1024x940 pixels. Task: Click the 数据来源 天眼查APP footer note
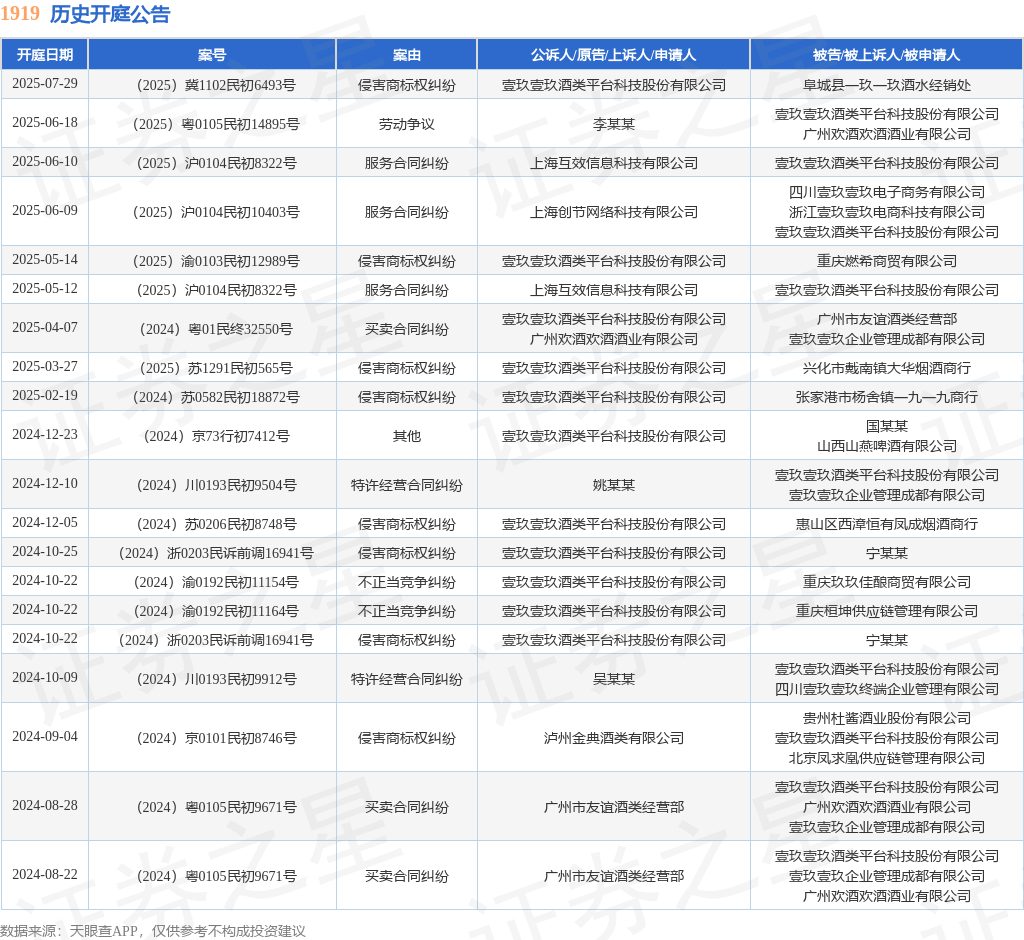pyautogui.click(x=153, y=931)
